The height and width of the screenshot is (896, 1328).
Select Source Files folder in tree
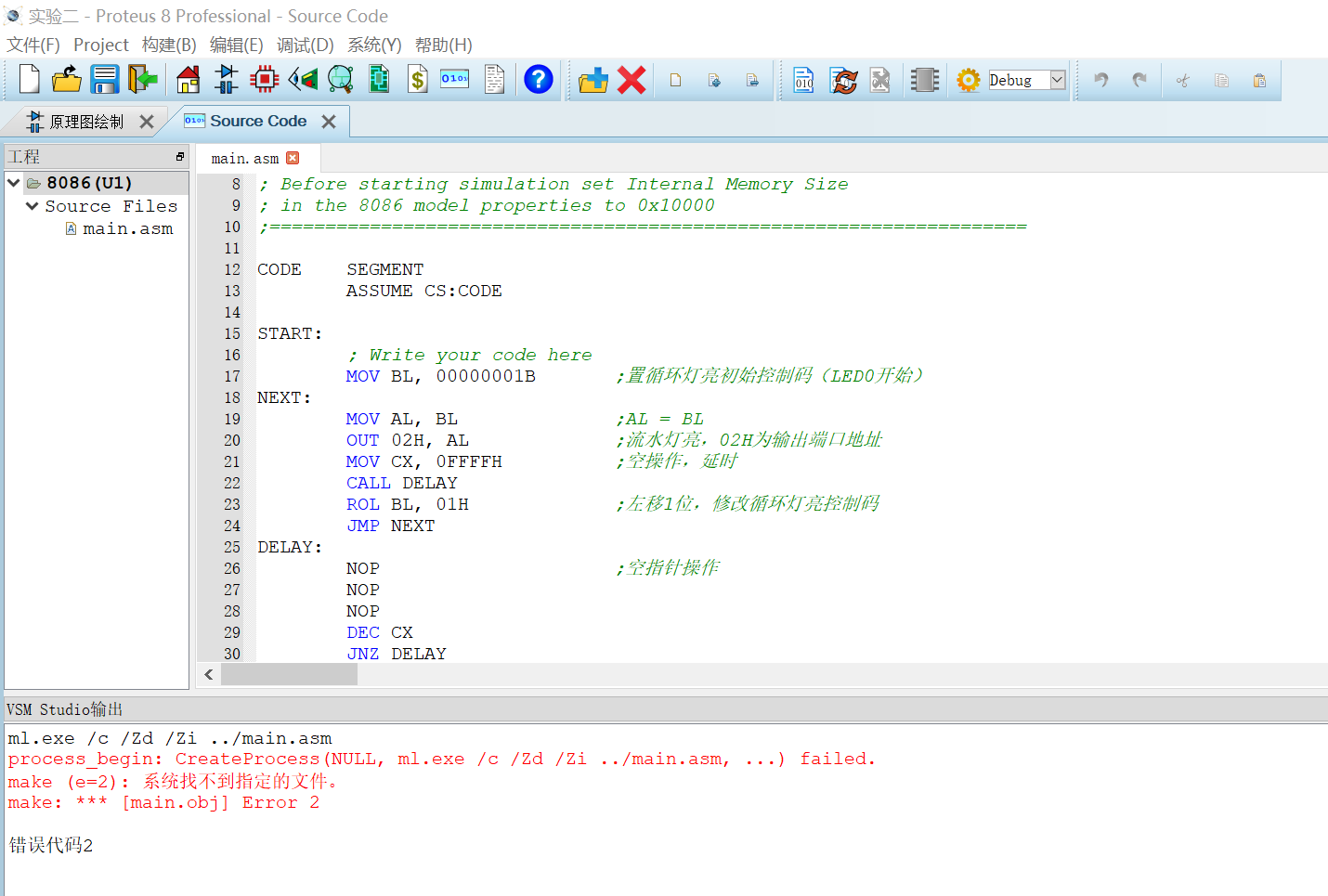coord(111,206)
